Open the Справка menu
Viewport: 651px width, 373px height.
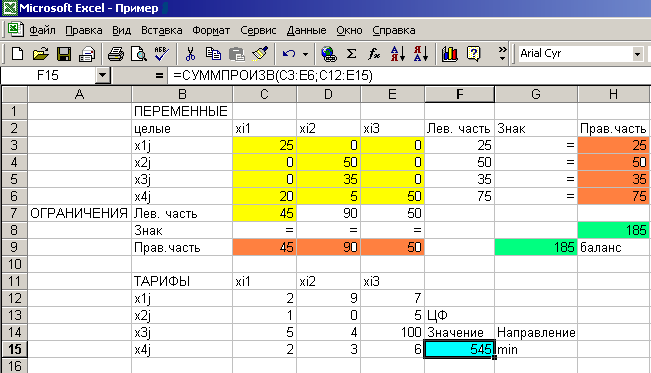tap(394, 30)
